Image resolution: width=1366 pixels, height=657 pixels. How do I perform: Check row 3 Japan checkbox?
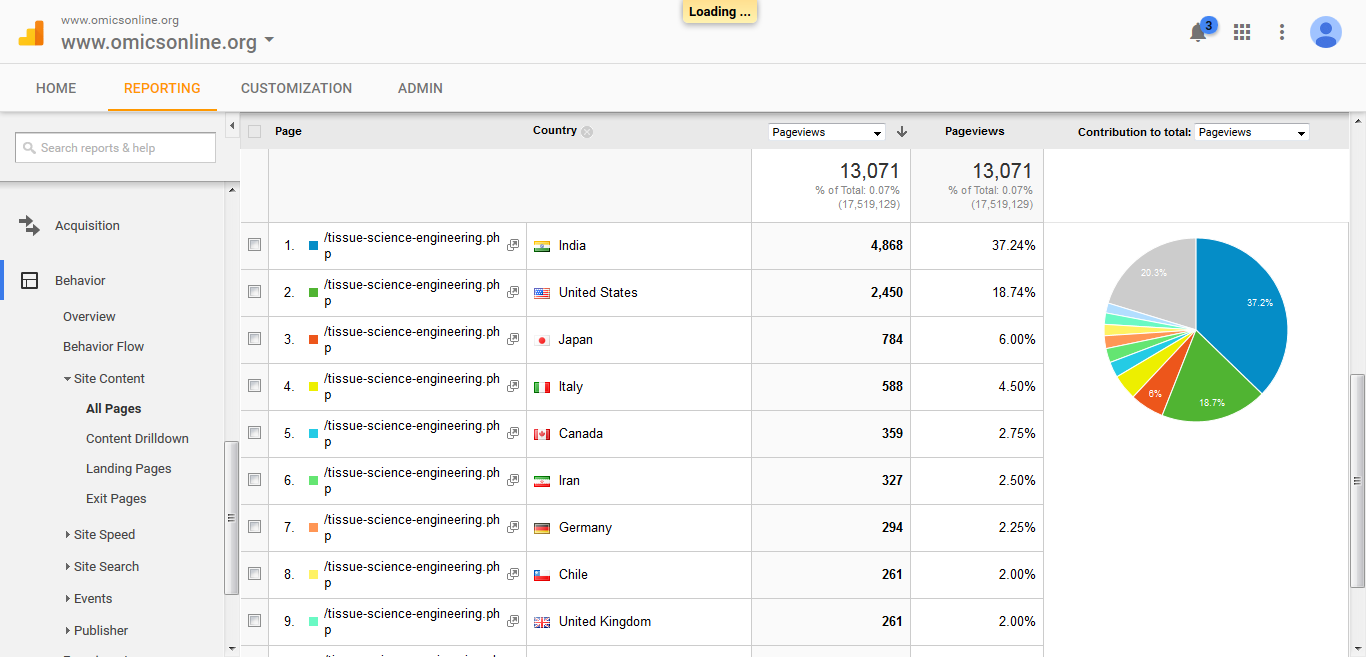pos(254,339)
